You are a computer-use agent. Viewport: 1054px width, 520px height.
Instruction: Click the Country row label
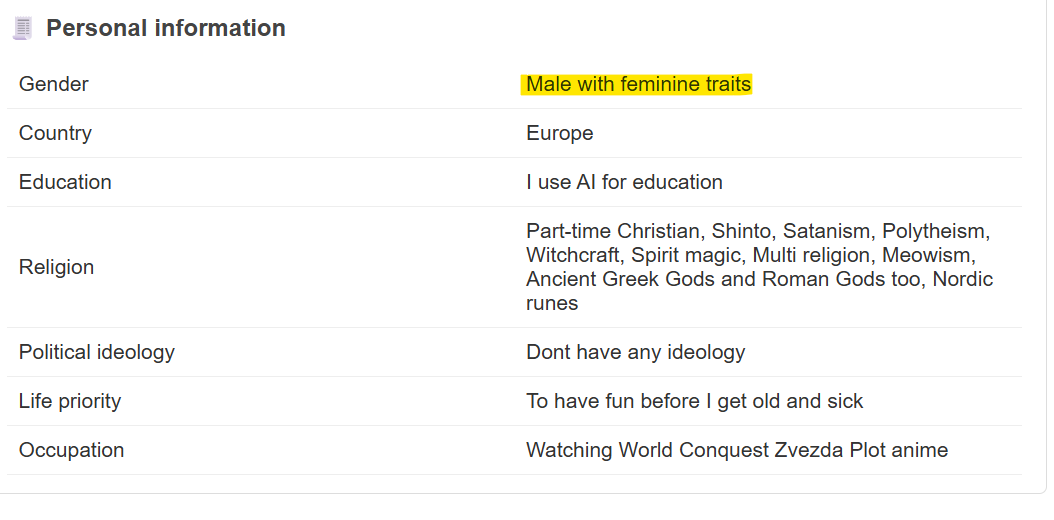point(55,133)
